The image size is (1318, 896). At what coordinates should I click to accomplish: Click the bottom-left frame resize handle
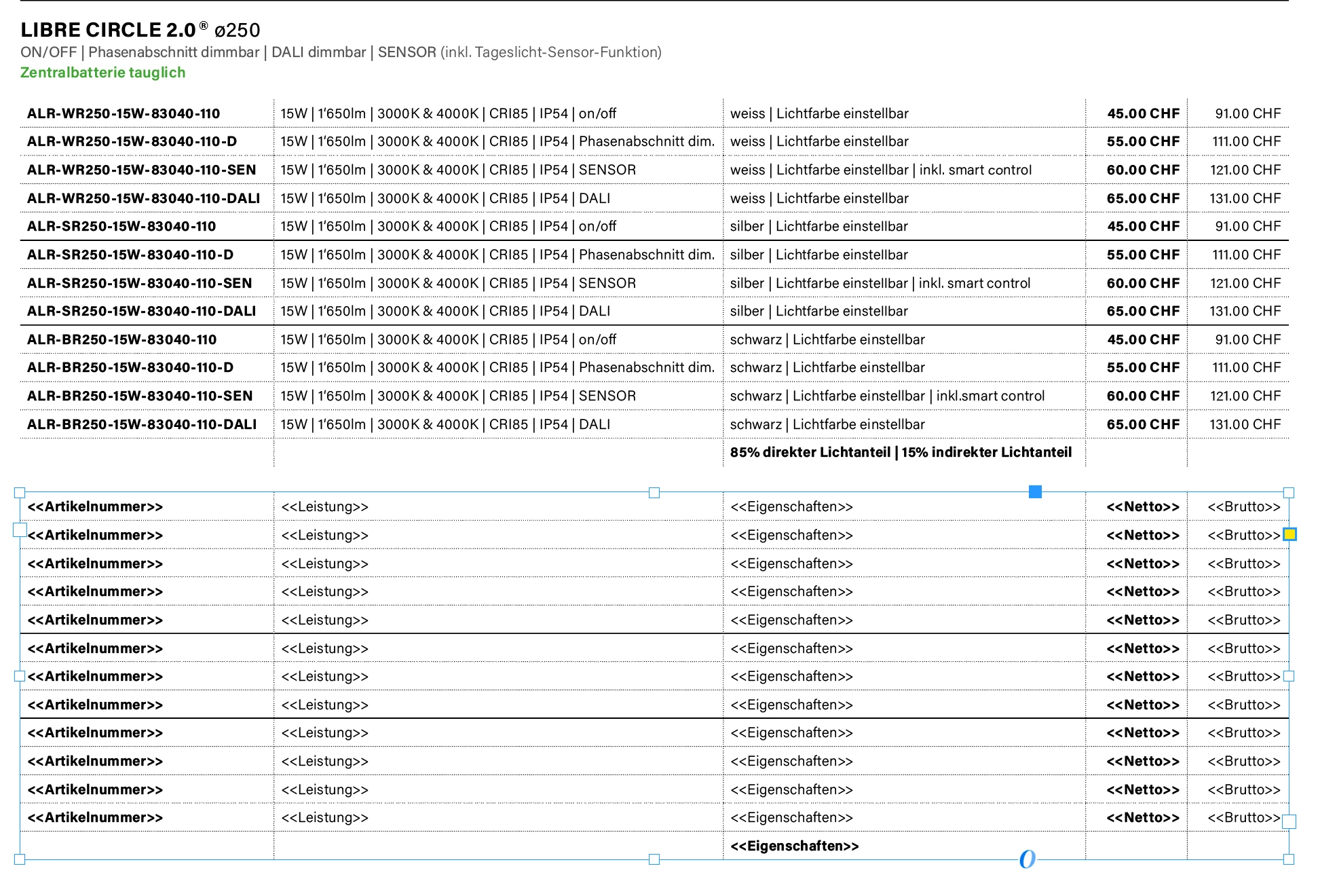[x=20, y=859]
